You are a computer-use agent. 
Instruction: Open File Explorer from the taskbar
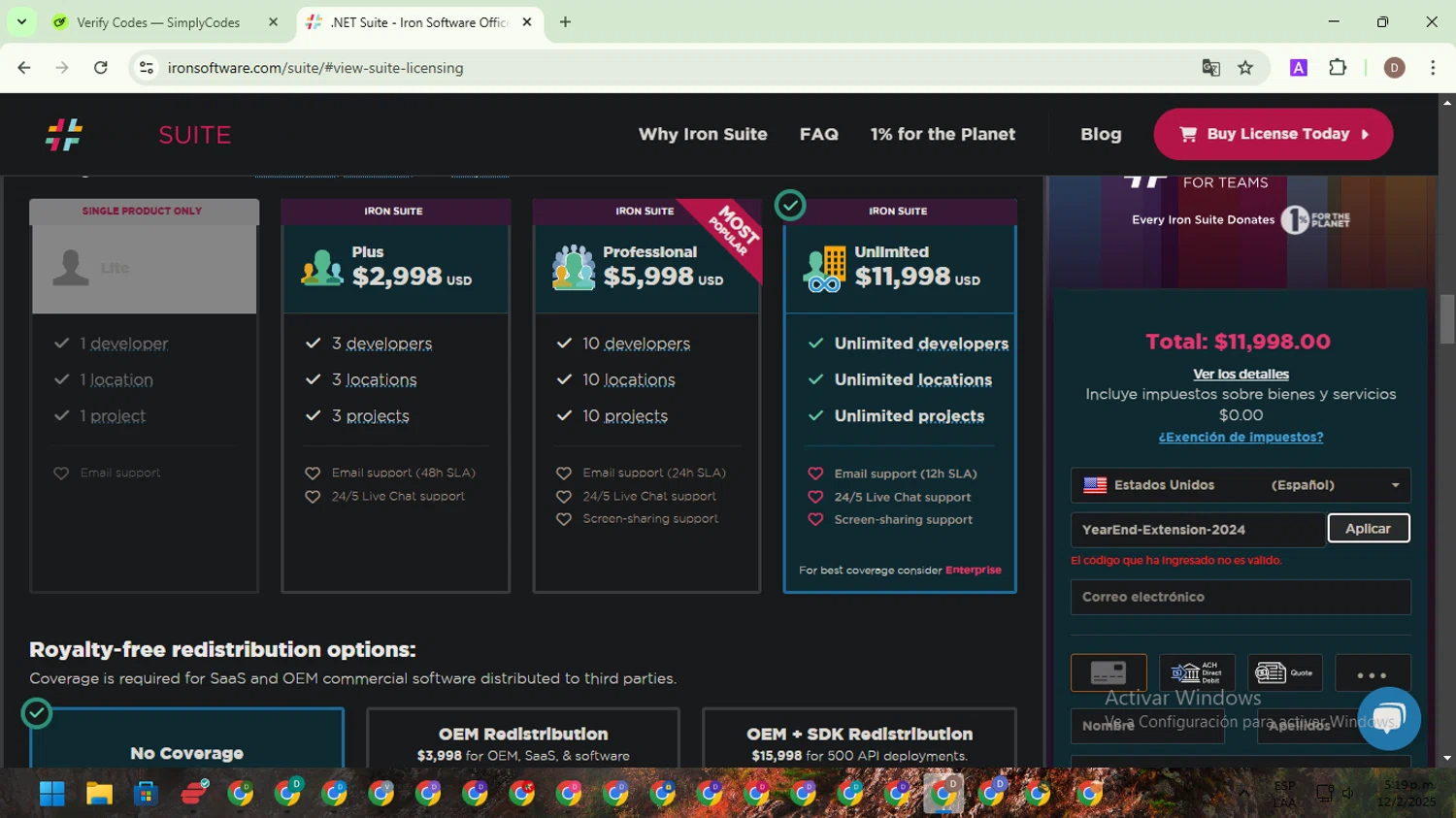click(x=99, y=794)
